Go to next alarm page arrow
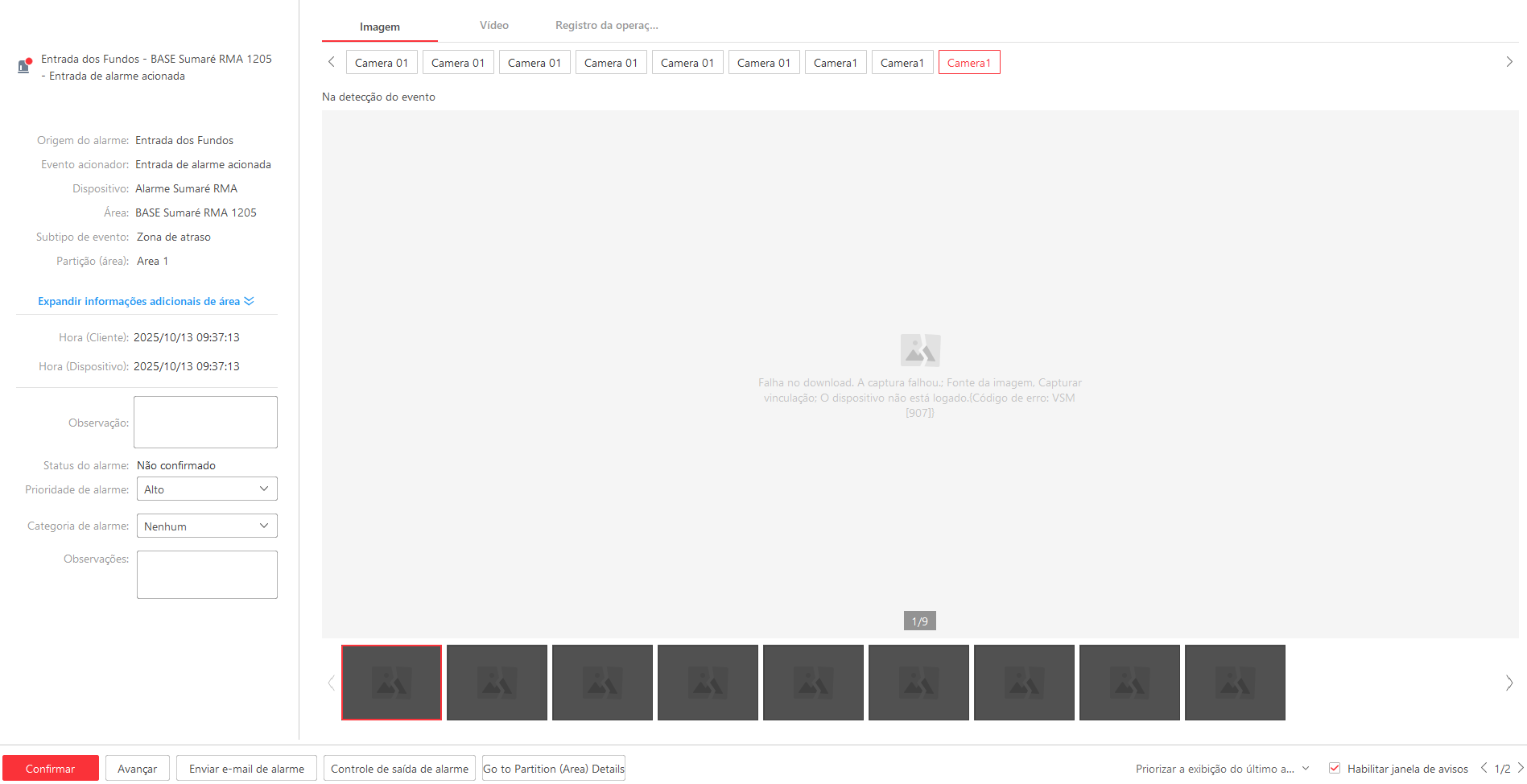Image resolution: width=1527 pixels, height=784 pixels. tap(1520, 768)
